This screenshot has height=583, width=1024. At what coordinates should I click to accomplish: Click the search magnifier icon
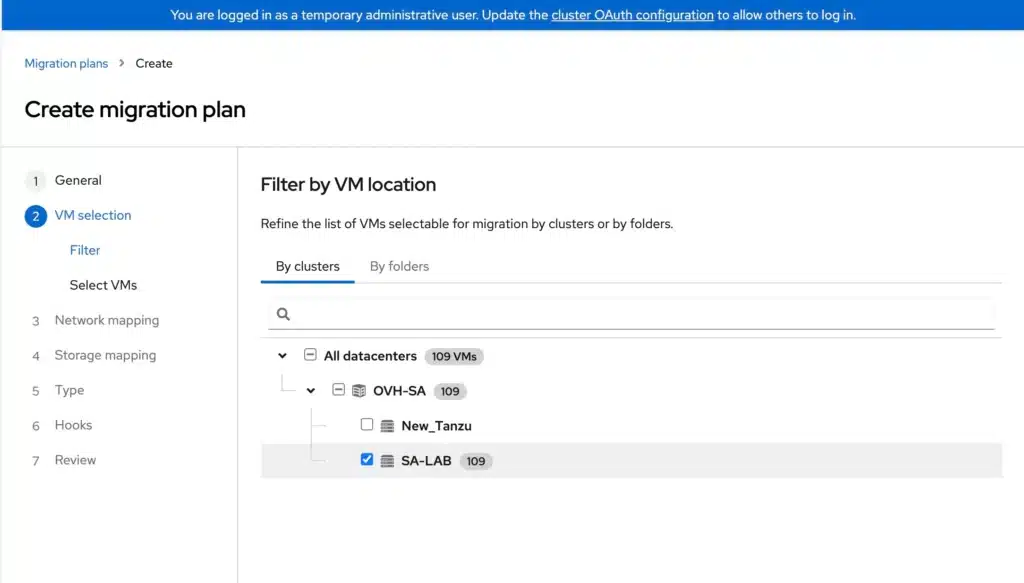[x=283, y=313]
